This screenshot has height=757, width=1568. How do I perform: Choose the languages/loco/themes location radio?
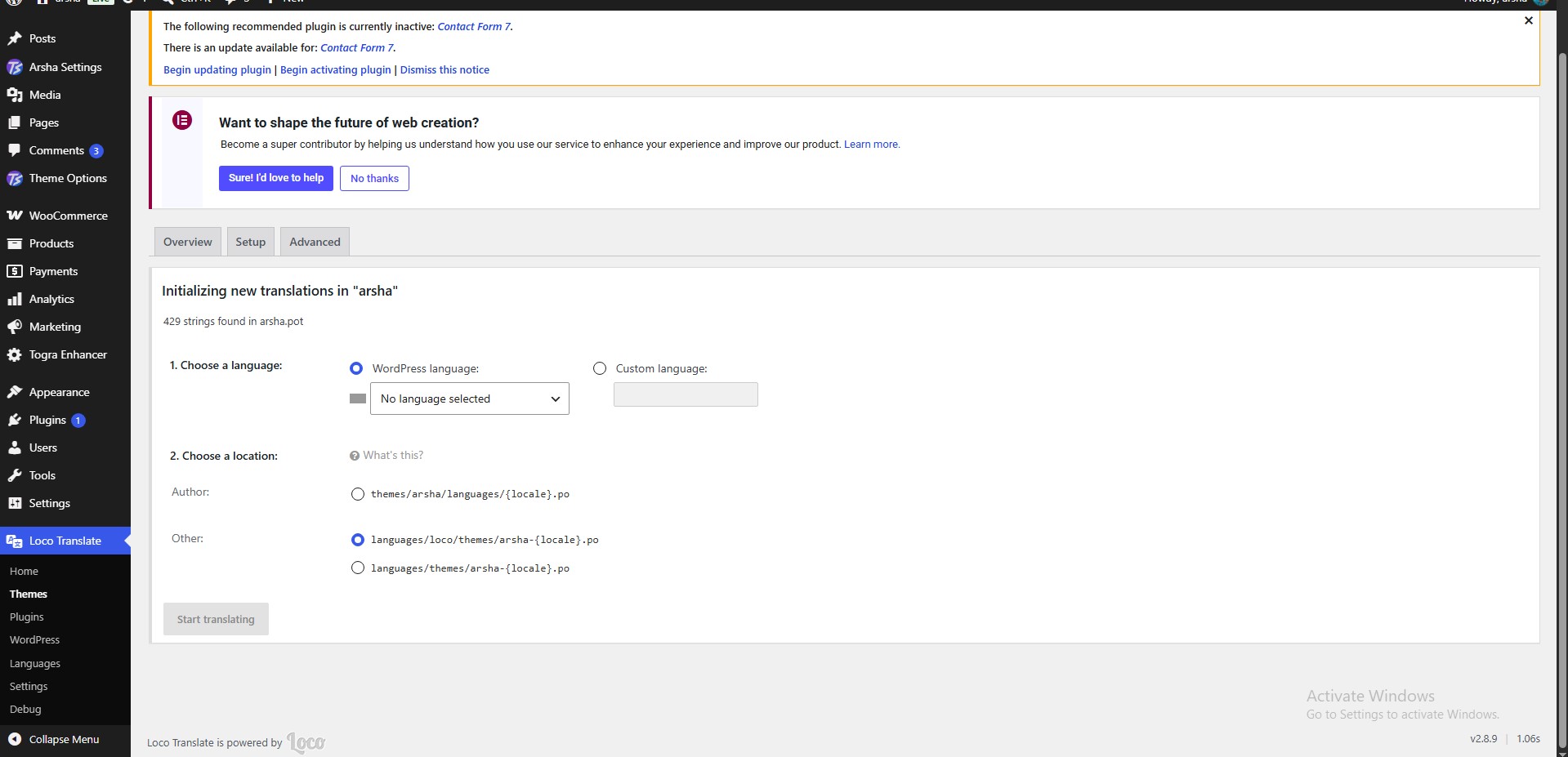click(357, 540)
